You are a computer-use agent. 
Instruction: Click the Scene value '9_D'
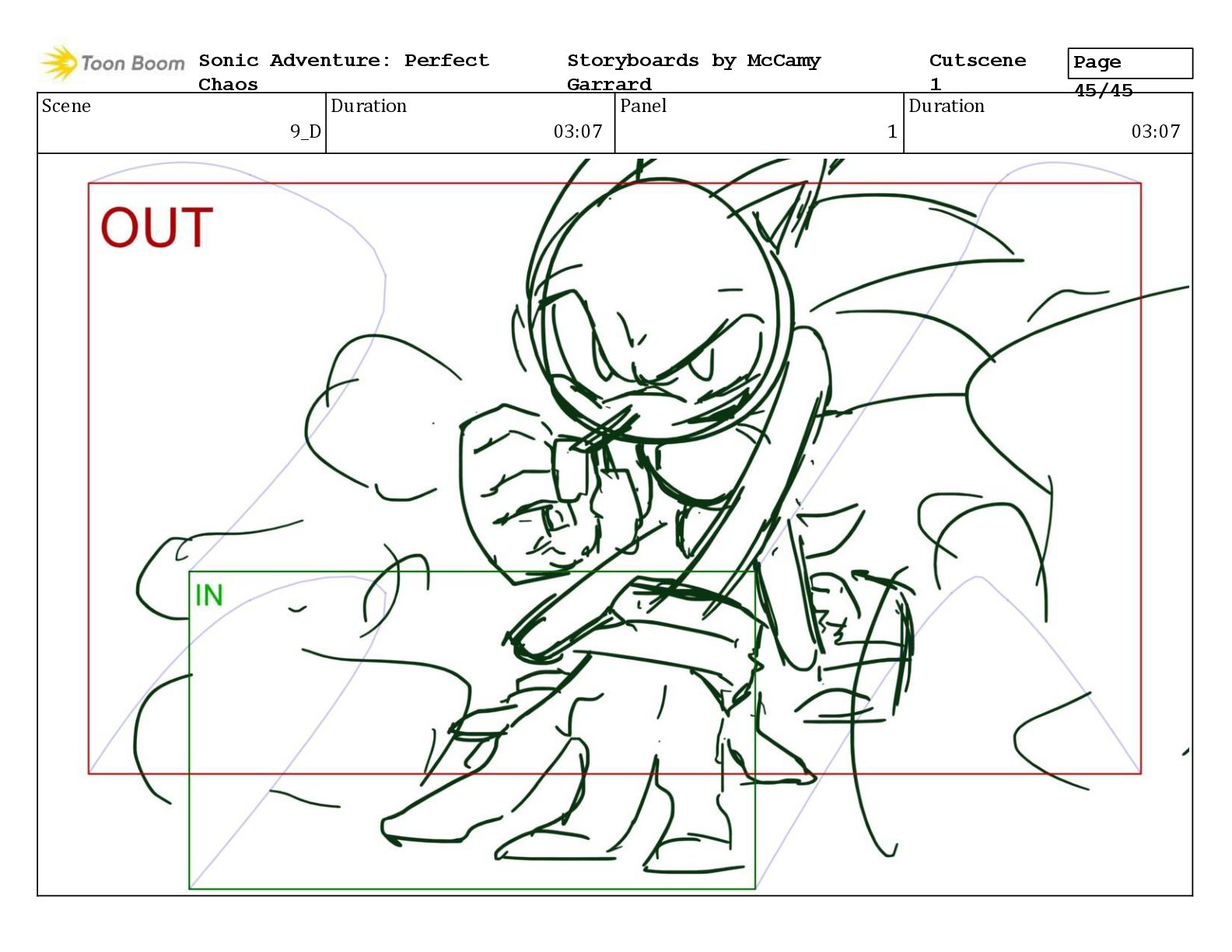pos(306,131)
